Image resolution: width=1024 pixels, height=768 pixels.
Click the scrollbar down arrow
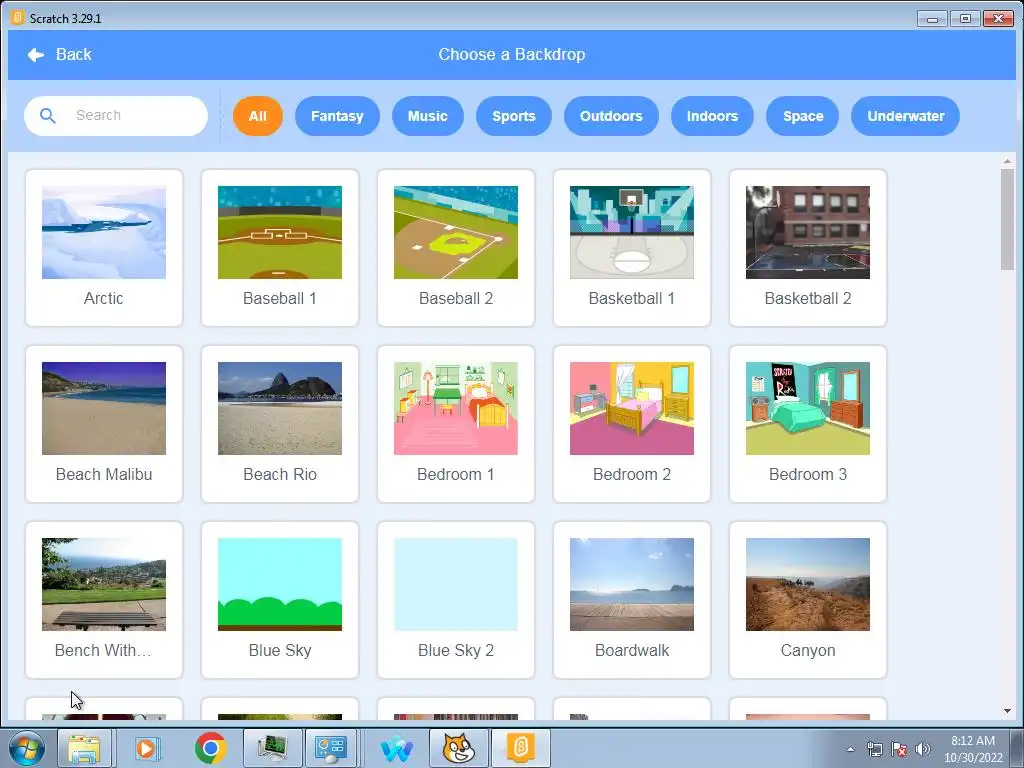click(x=1007, y=711)
